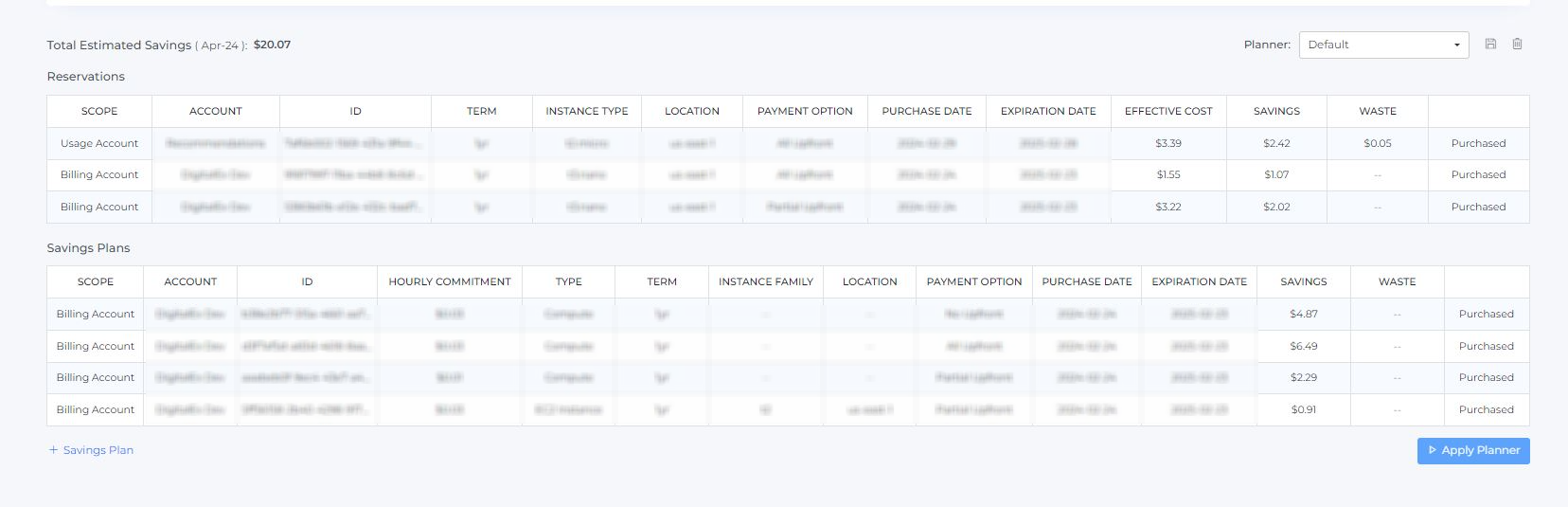Click Reservations SAVINGS column header
The image size is (1568, 507).
click(1276, 111)
